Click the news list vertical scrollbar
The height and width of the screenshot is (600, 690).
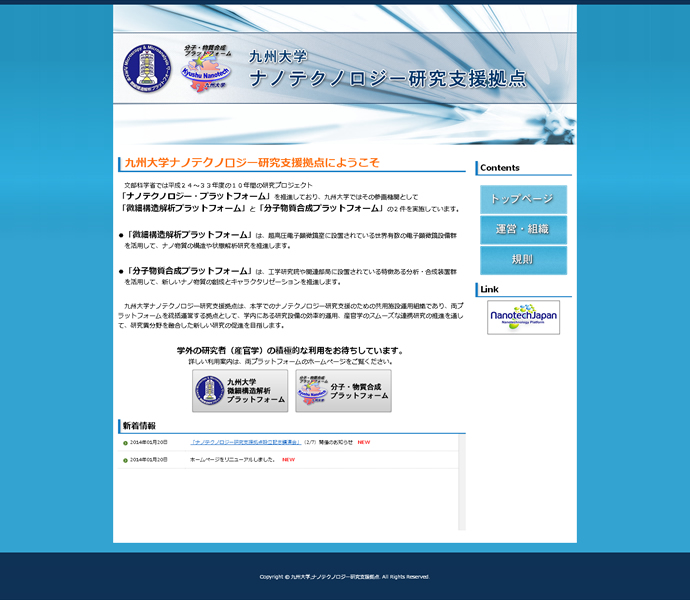click(462, 482)
